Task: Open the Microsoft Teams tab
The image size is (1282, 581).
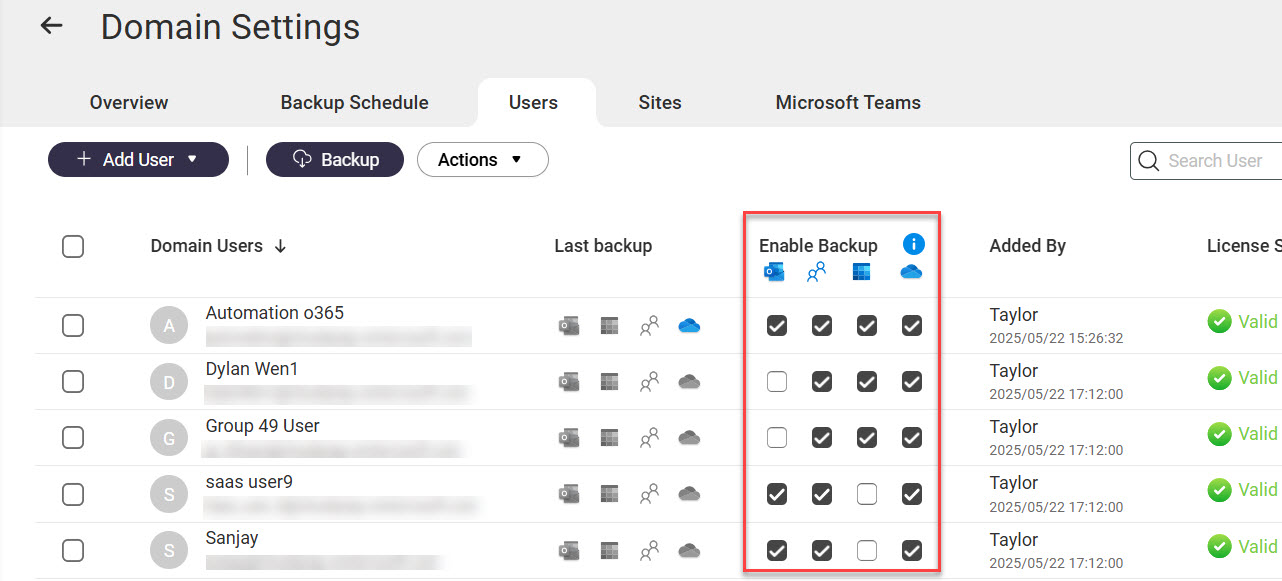Action: (x=847, y=103)
